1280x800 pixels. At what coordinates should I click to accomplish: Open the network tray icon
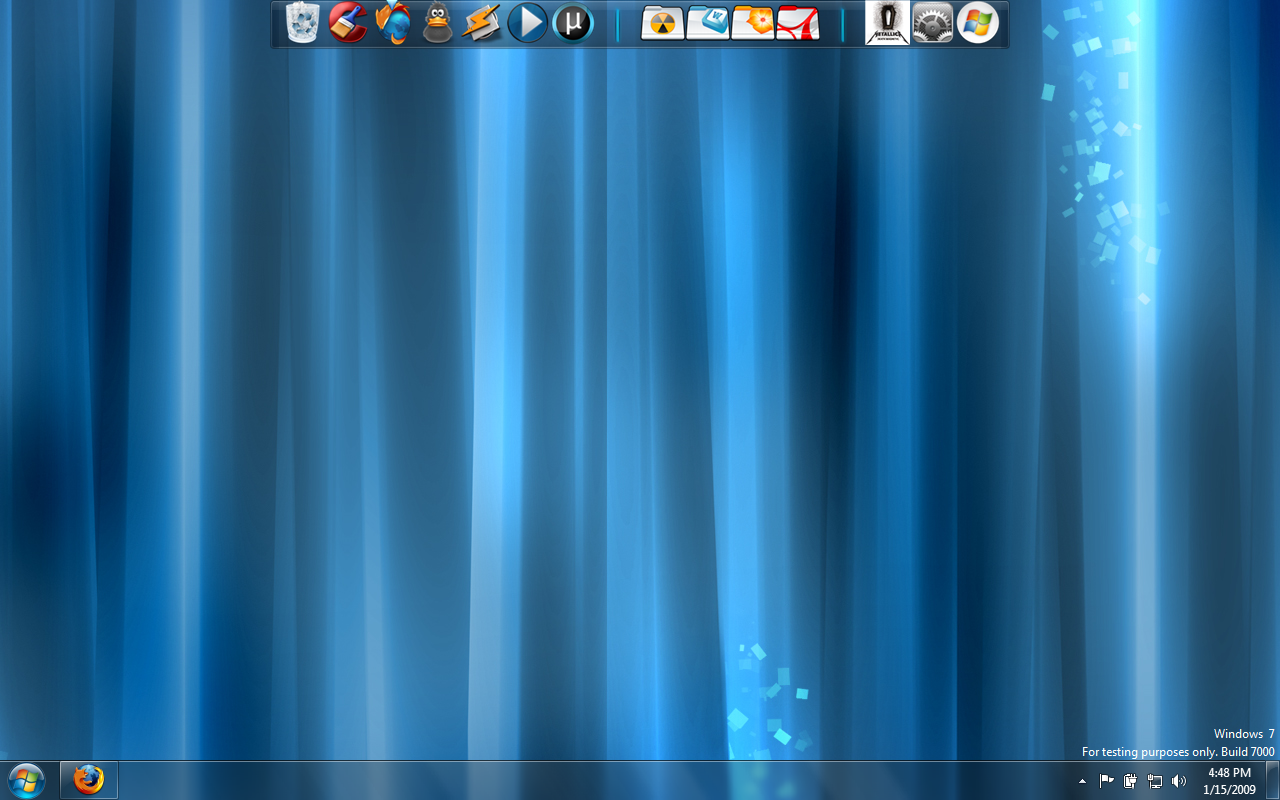[x=1155, y=781]
